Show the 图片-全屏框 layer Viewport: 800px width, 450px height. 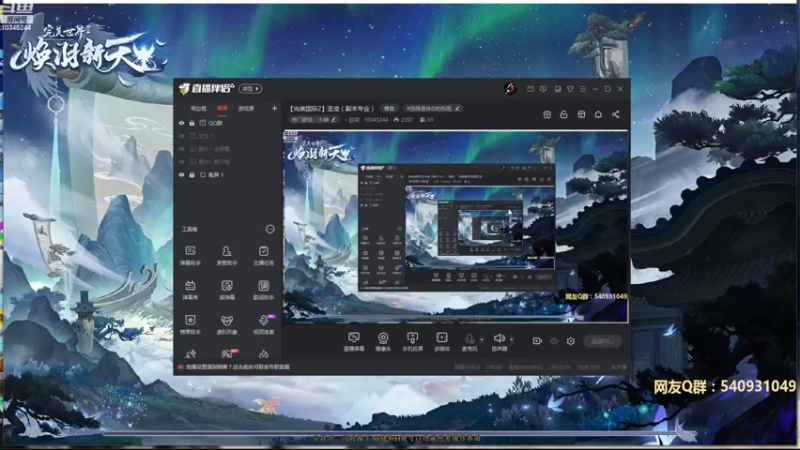[182, 149]
